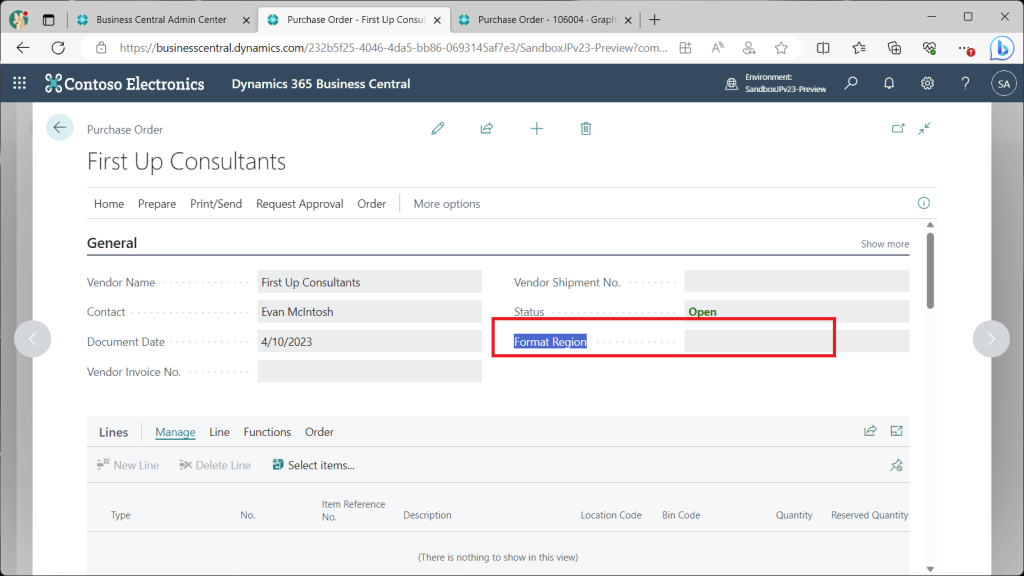Click the Description column header

(x=427, y=515)
